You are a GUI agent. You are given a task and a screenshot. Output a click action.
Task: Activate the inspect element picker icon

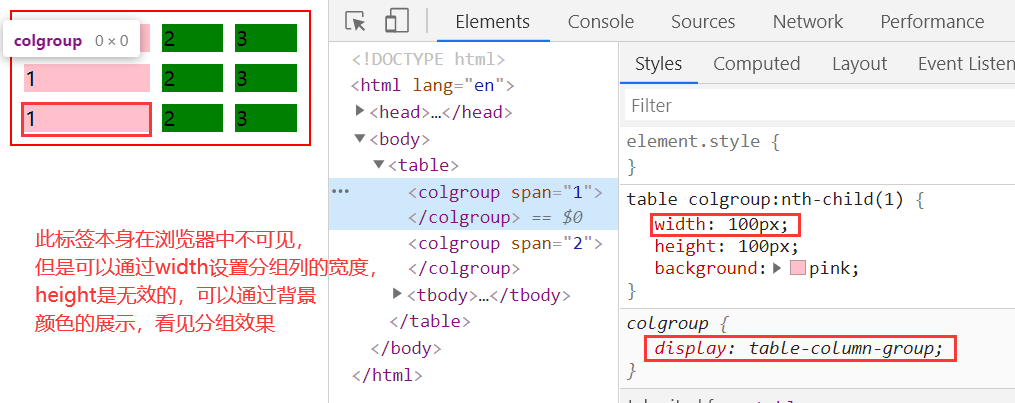point(355,22)
